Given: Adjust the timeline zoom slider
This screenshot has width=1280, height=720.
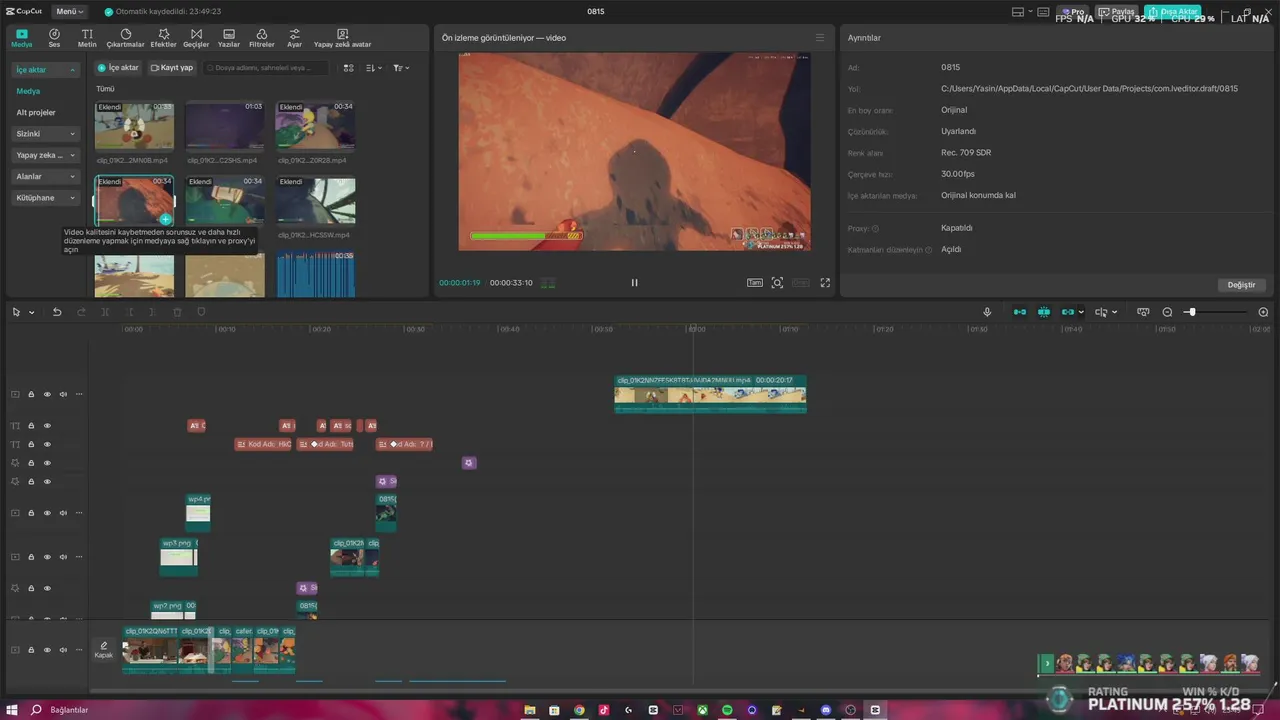Looking at the screenshot, I should tap(1191, 312).
